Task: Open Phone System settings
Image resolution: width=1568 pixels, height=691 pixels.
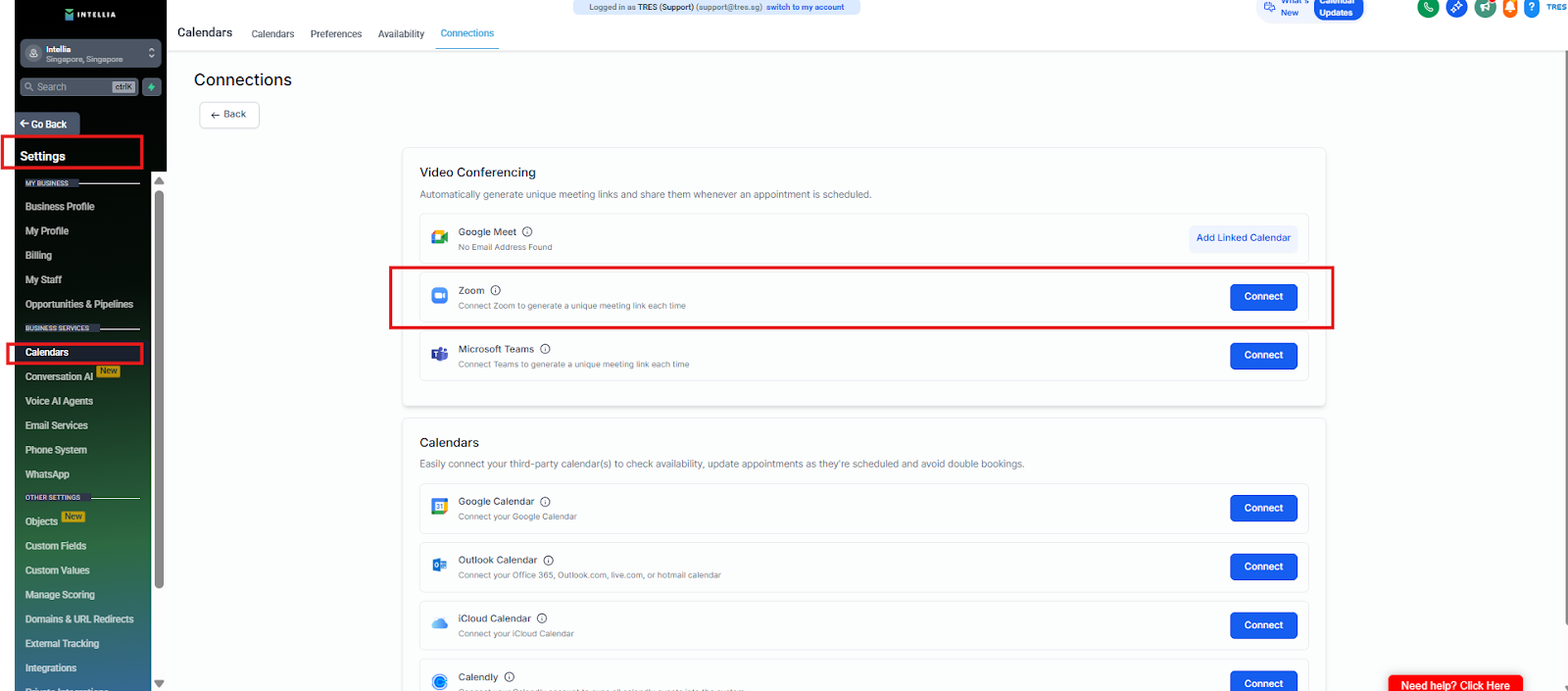Action: 56,451
